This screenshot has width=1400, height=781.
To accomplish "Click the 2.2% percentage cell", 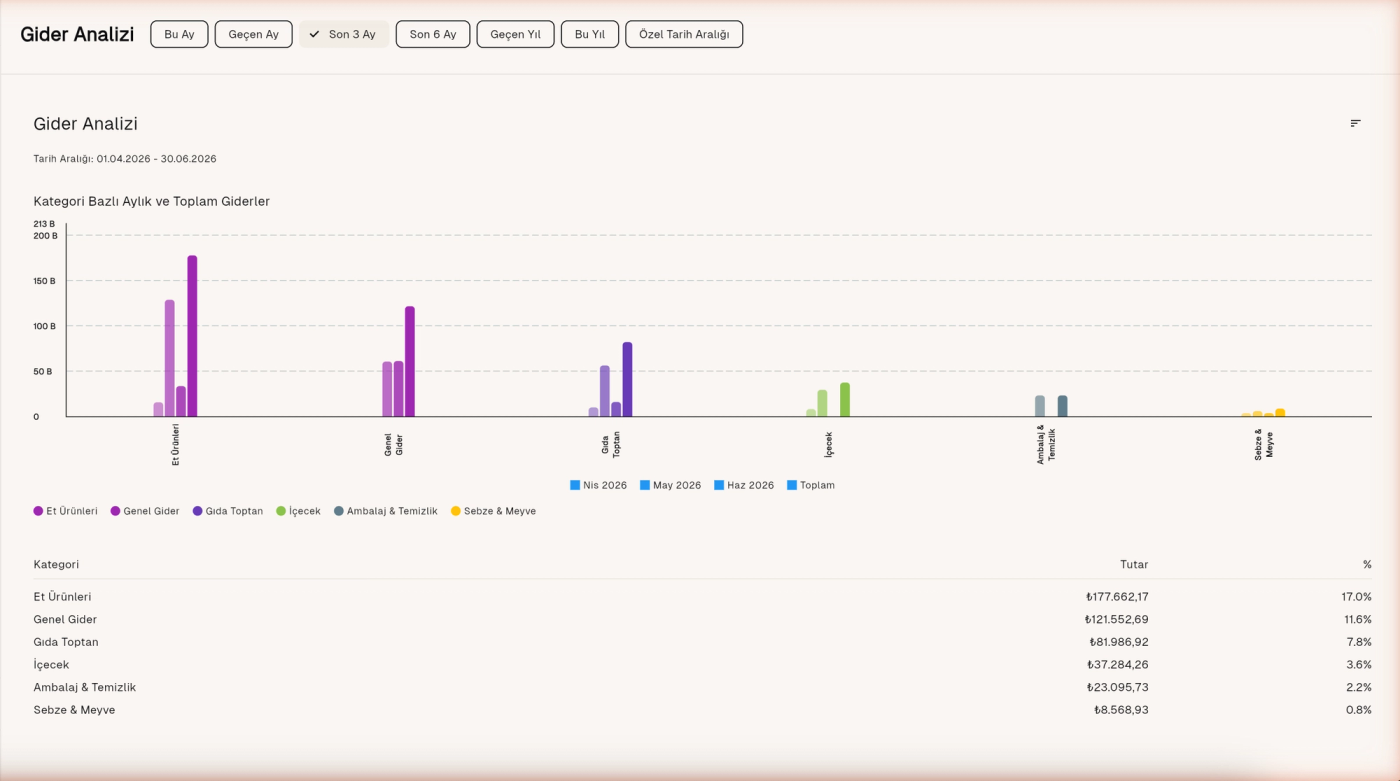I will click(x=1359, y=688).
